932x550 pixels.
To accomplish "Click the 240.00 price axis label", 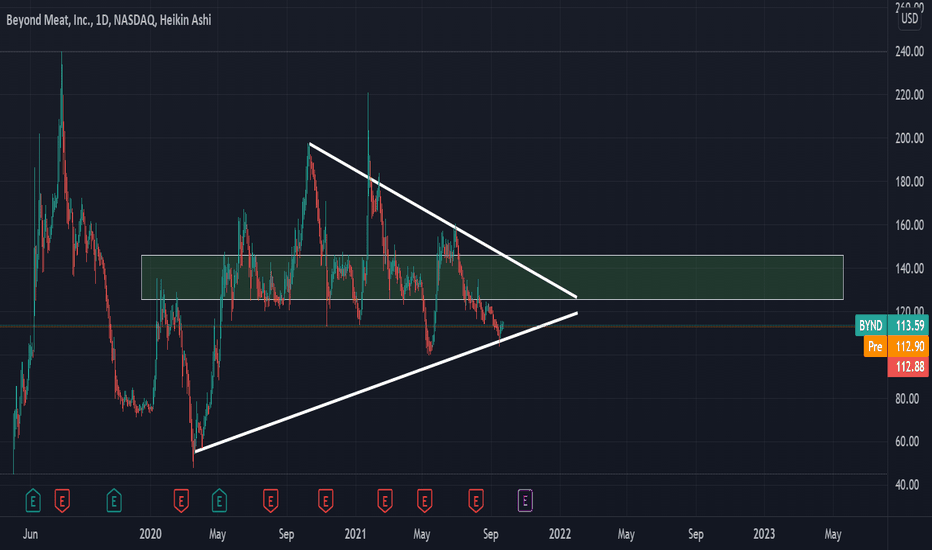I will coord(909,52).
